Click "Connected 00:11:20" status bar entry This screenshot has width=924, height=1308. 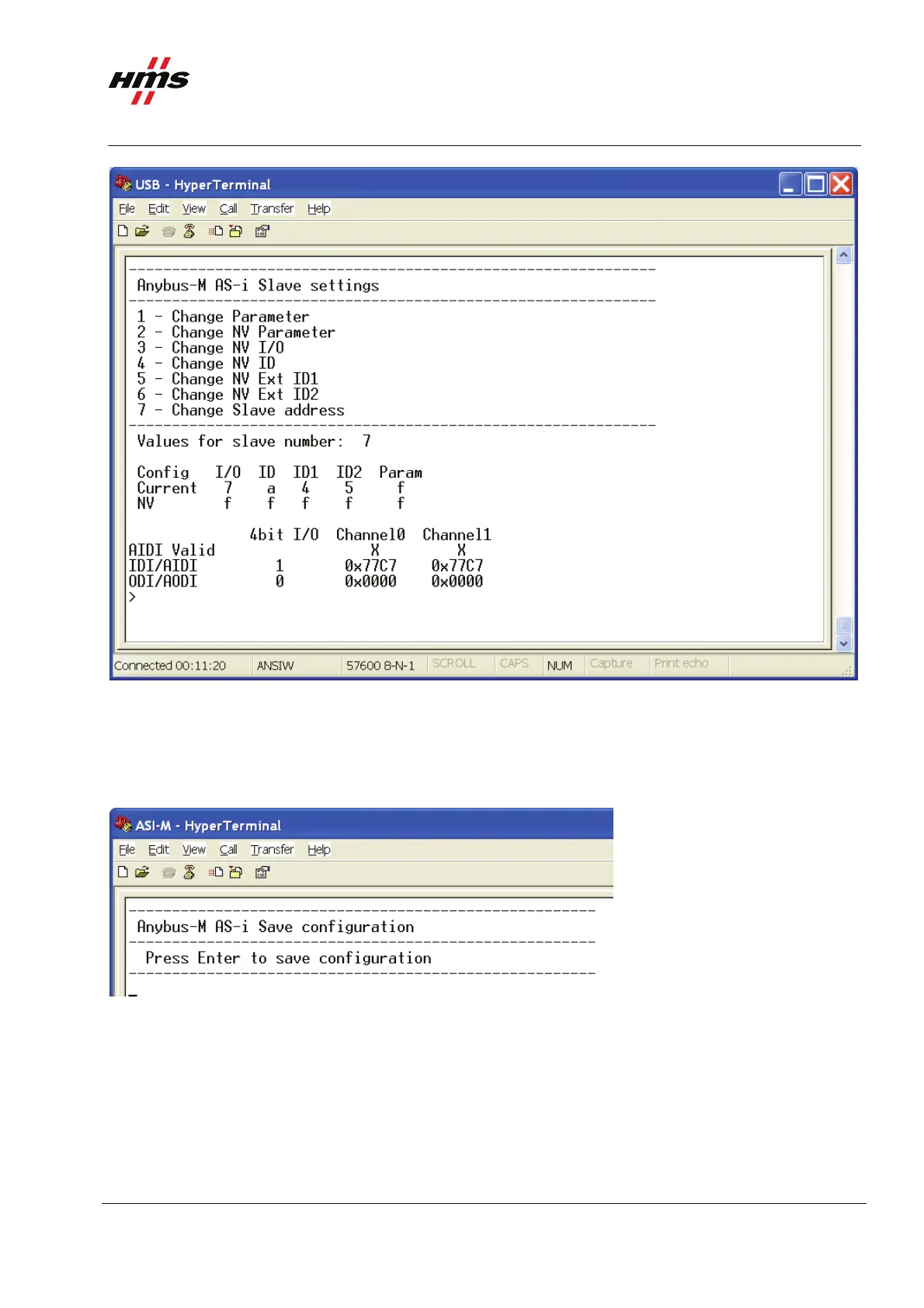[170, 666]
